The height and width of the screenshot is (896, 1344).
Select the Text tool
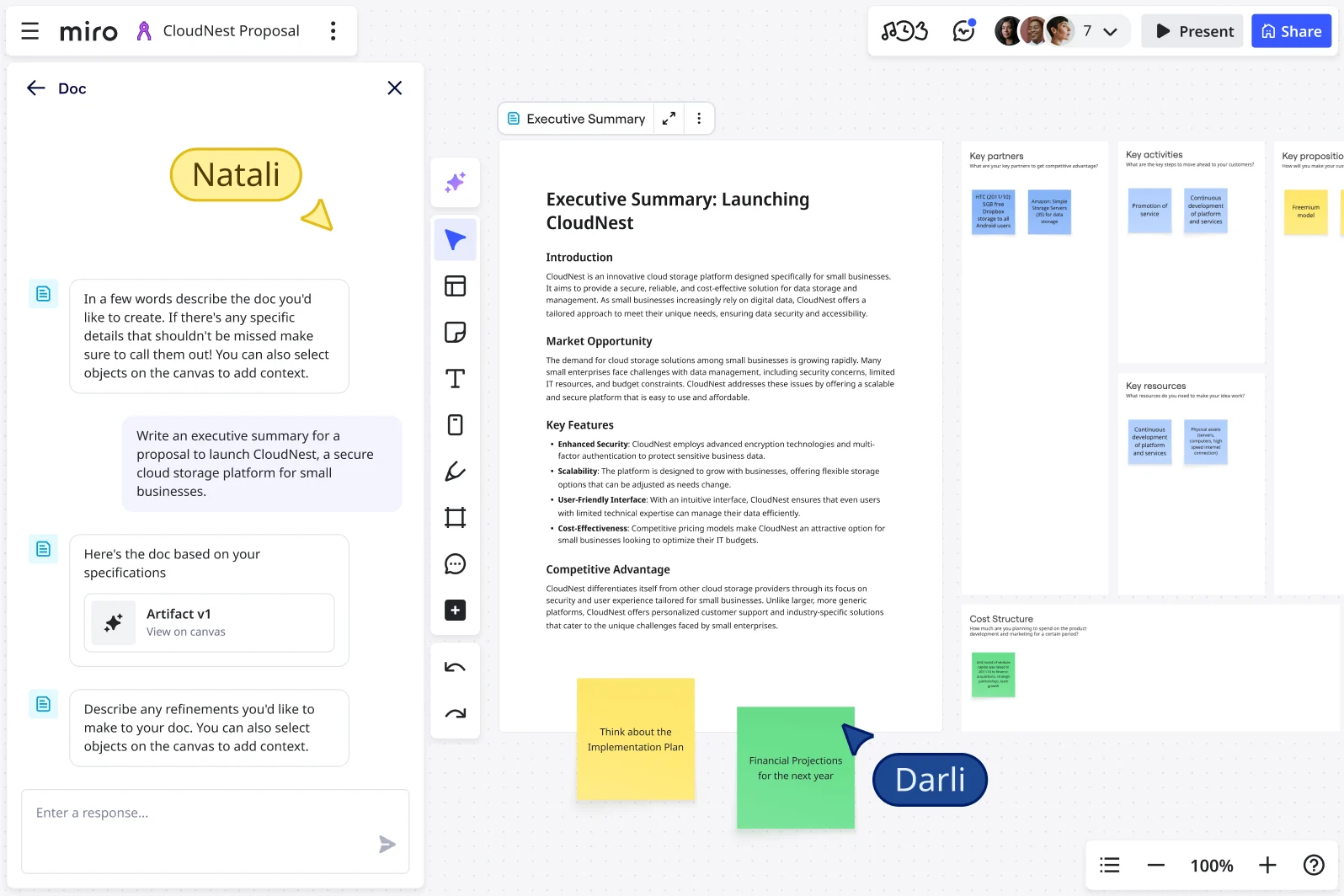(456, 379)
